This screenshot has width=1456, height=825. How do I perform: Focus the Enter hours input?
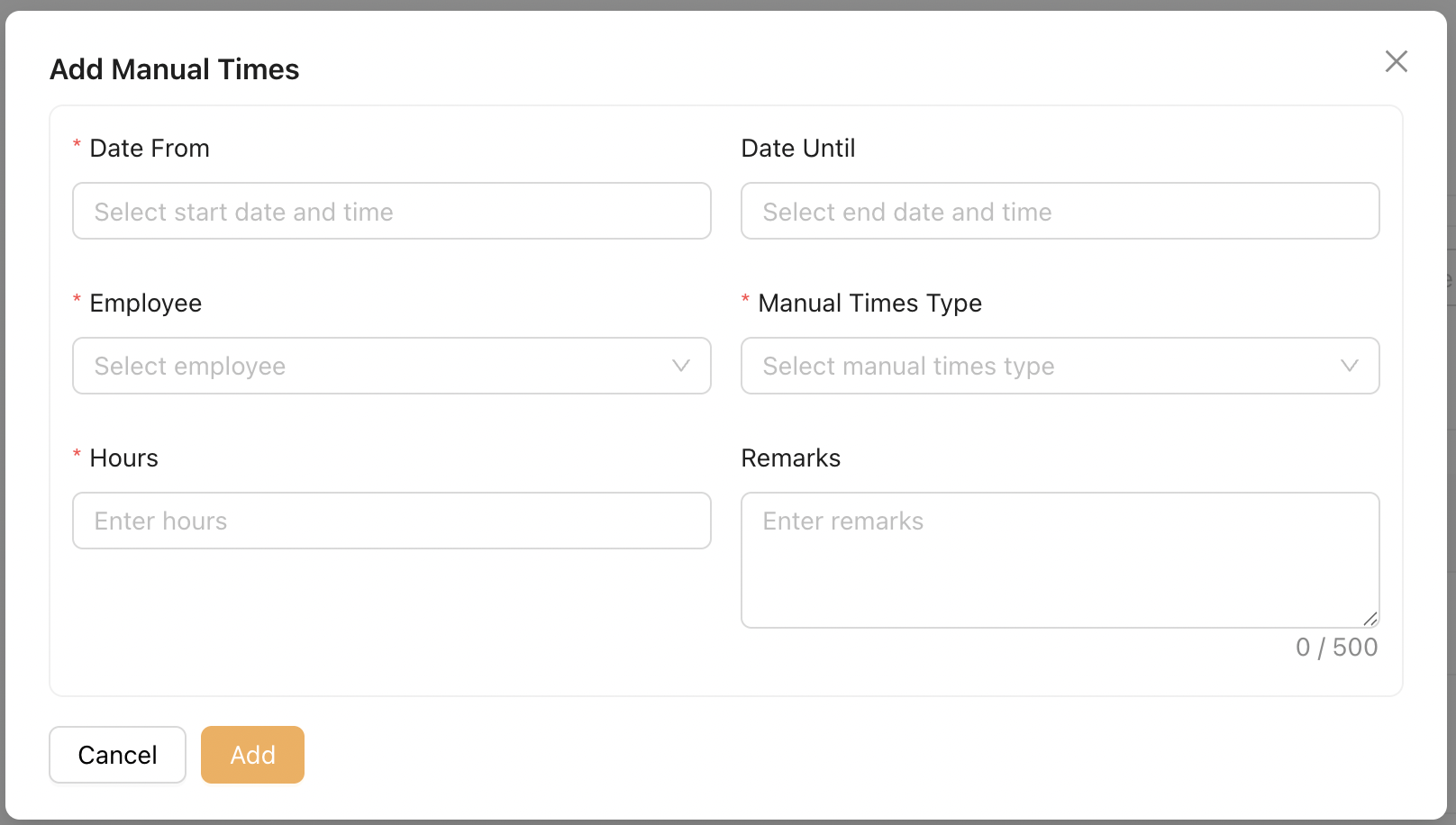tap(391, 521)
